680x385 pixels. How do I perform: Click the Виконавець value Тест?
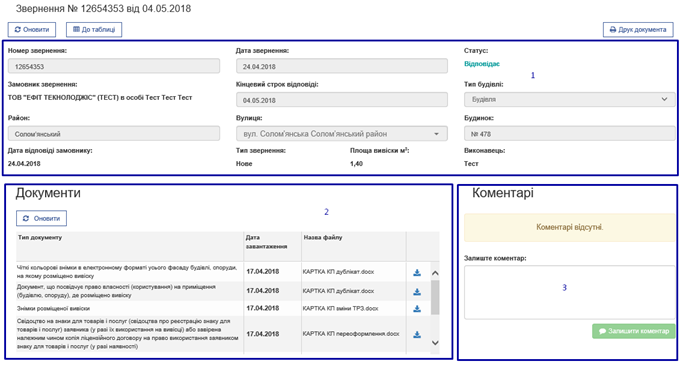pyautogui.click(x=471, y=163)
